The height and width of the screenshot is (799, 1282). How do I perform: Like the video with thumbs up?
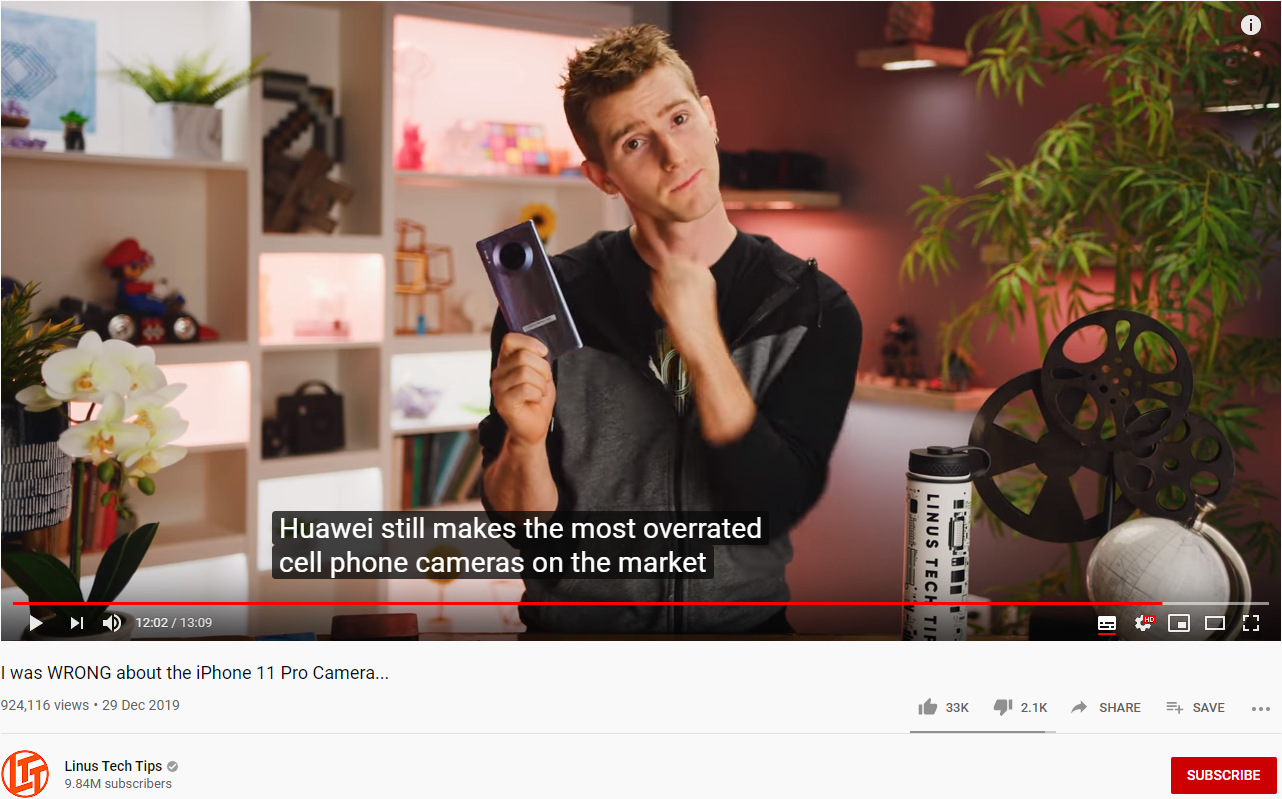pos(943,707)
